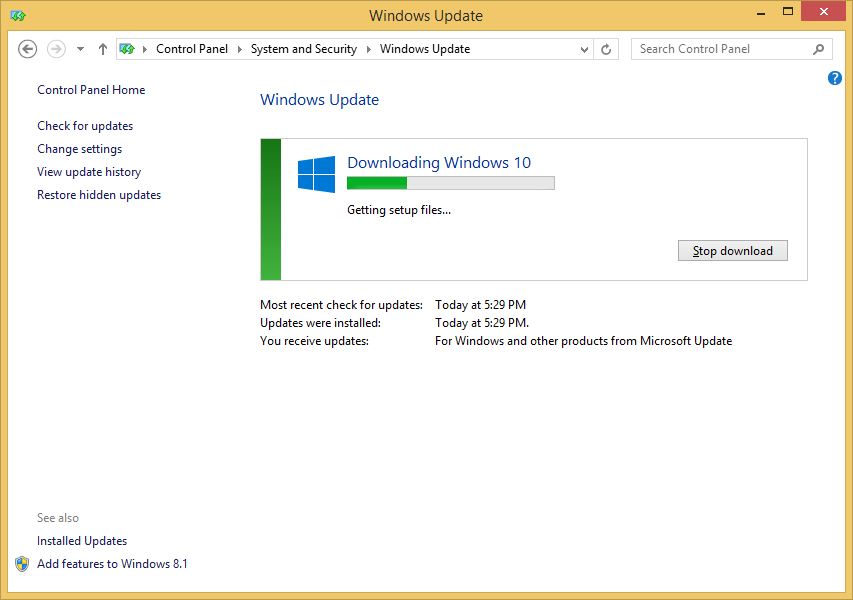Select Control Panel breadcrumb
This screenshot has height=600, width=853.
pyautogui.click(x=192, y=49)
